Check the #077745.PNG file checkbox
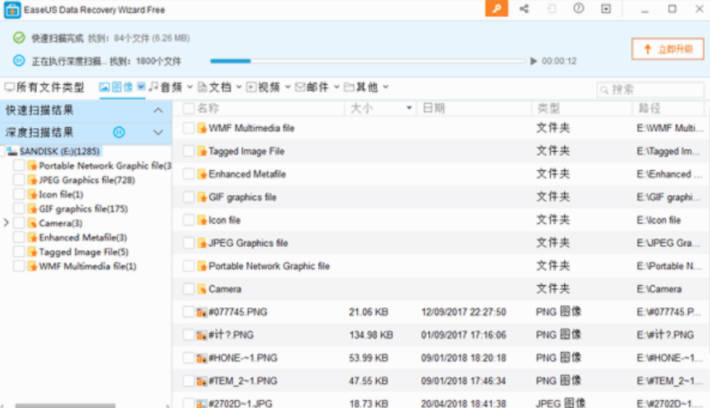 pyautogui.click(x=188, y=312)
